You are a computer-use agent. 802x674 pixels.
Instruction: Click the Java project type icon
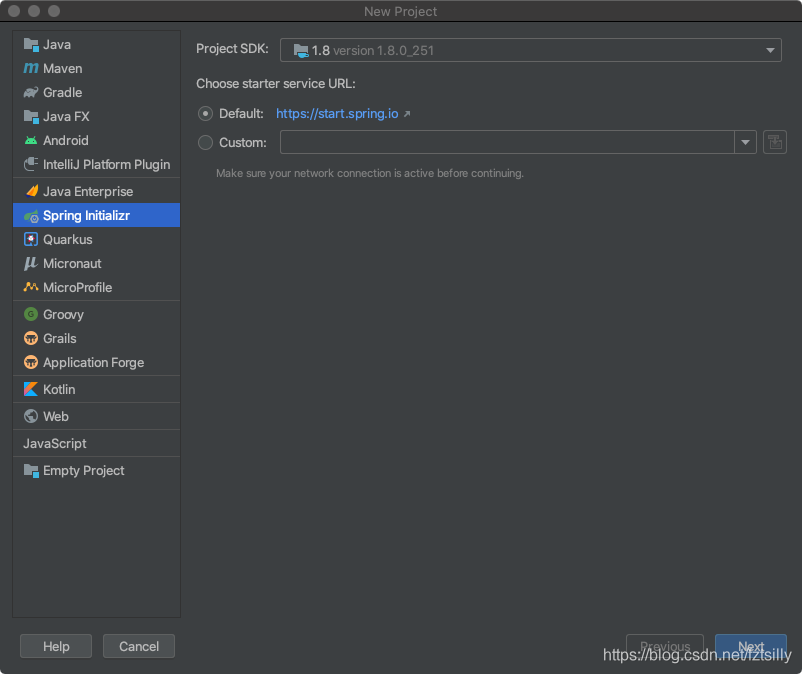31,45
